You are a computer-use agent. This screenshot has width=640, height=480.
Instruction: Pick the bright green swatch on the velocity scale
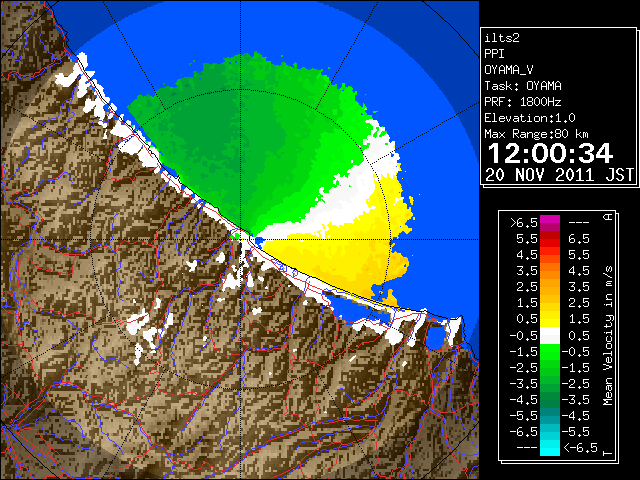pyautogui.click(x=550, y=352)
